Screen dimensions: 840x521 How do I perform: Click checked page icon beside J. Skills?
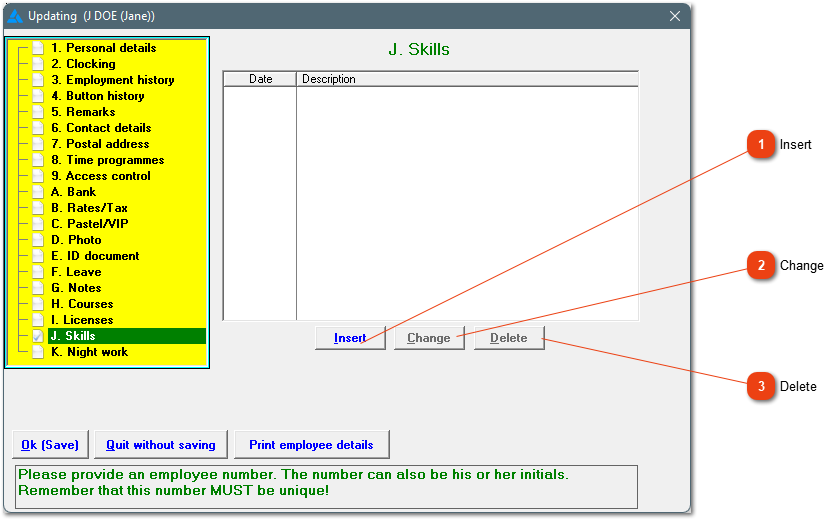(x=38, y=336)
